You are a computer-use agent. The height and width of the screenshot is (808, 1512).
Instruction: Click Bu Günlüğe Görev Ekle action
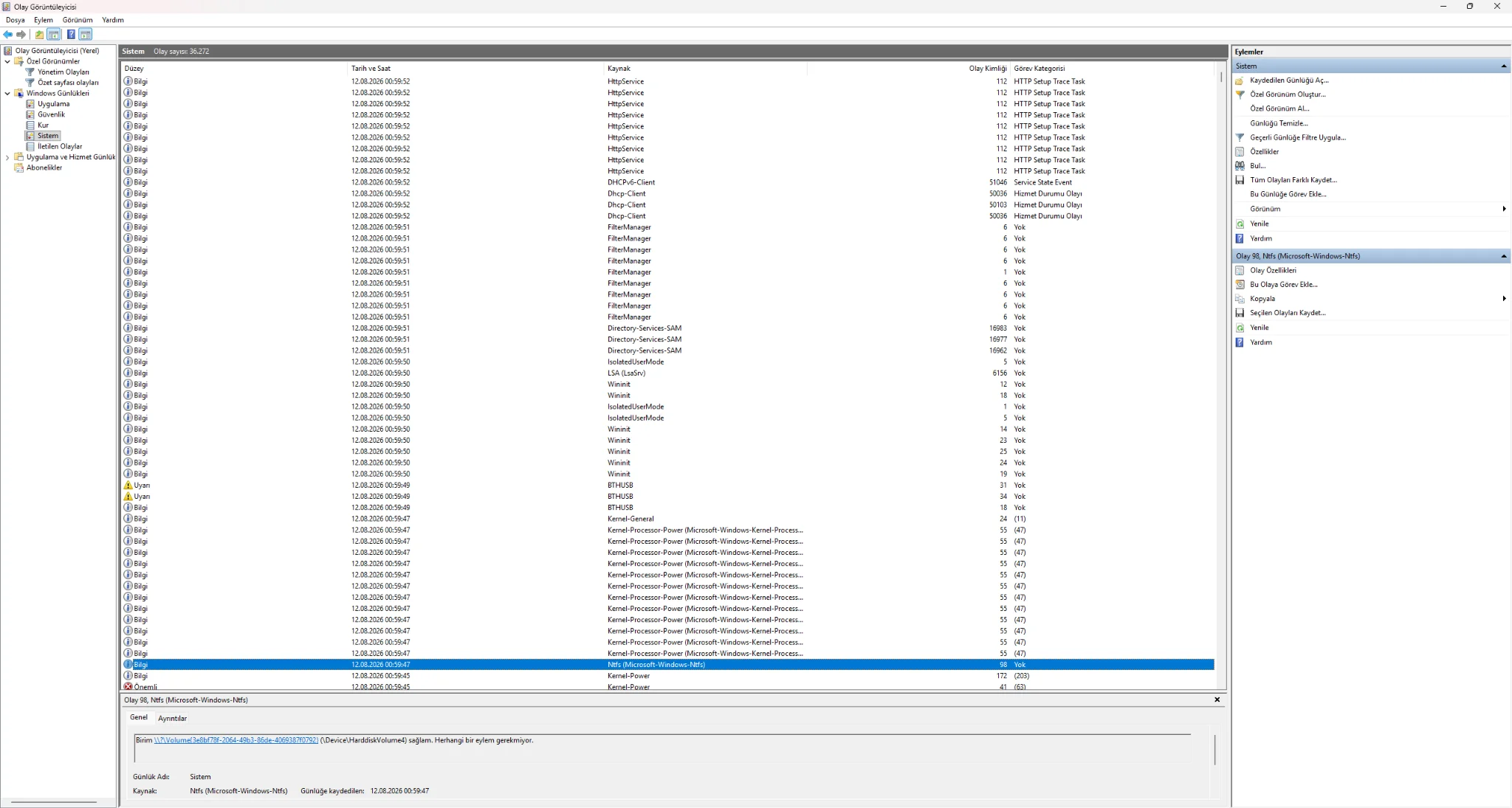coord(1288,194)
